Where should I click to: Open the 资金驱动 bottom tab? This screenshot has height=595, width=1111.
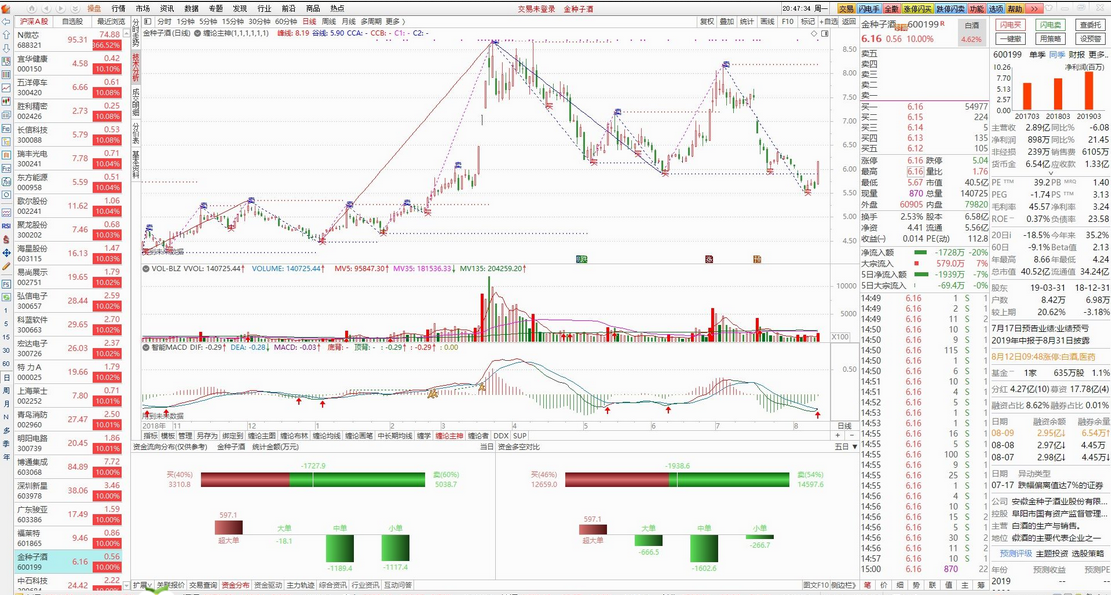coord(268,586)
